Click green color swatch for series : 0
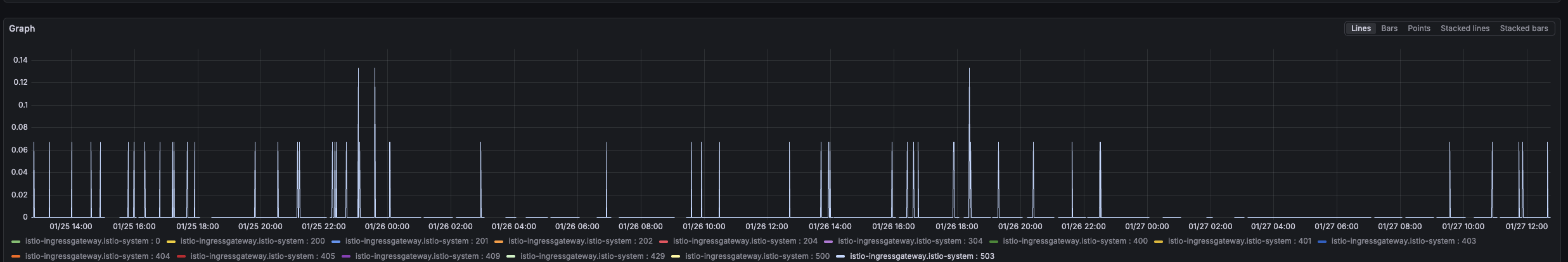This screenshot has width=1568, height=262. [x=16, y=242]
